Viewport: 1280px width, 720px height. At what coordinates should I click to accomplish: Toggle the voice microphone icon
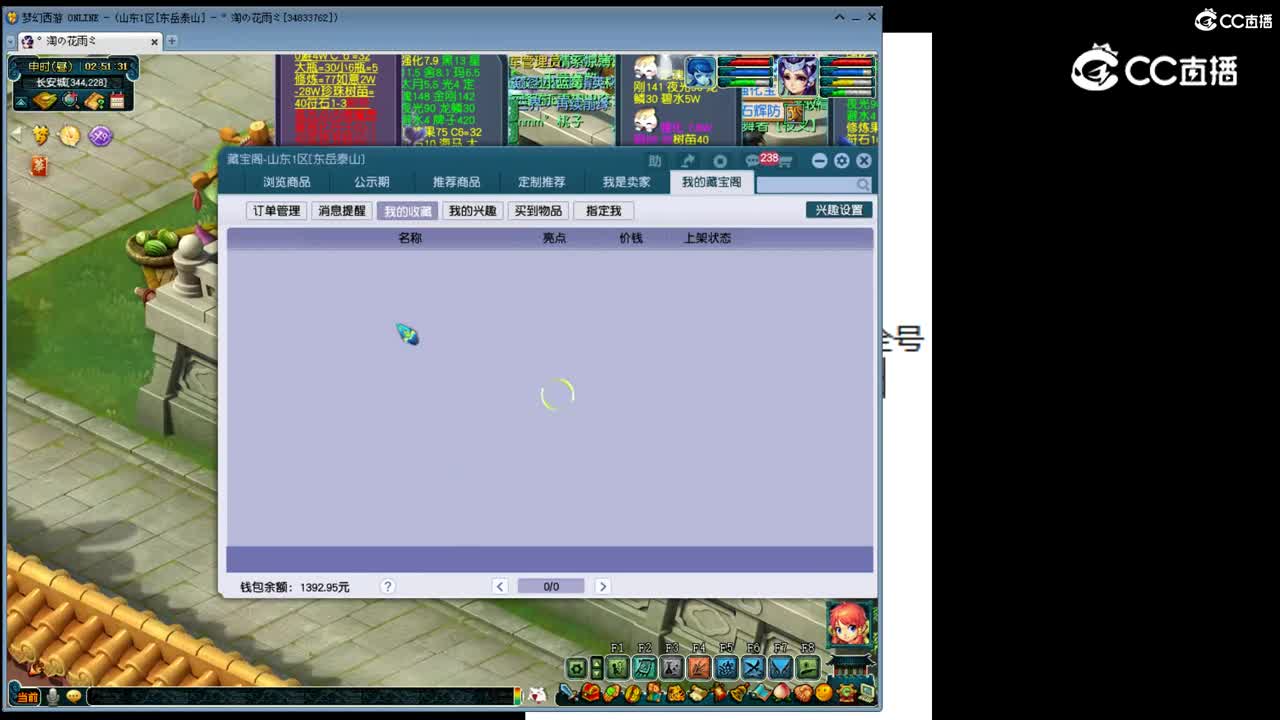pyautogui.click(x=52, y=696)
